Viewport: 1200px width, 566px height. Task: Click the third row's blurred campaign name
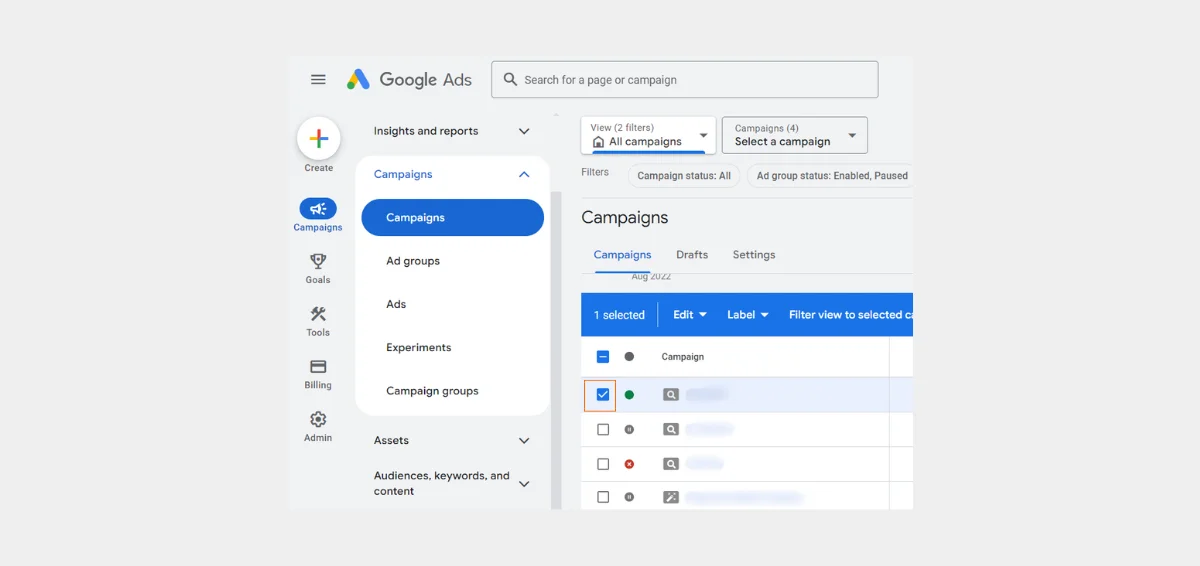[704, 464]
